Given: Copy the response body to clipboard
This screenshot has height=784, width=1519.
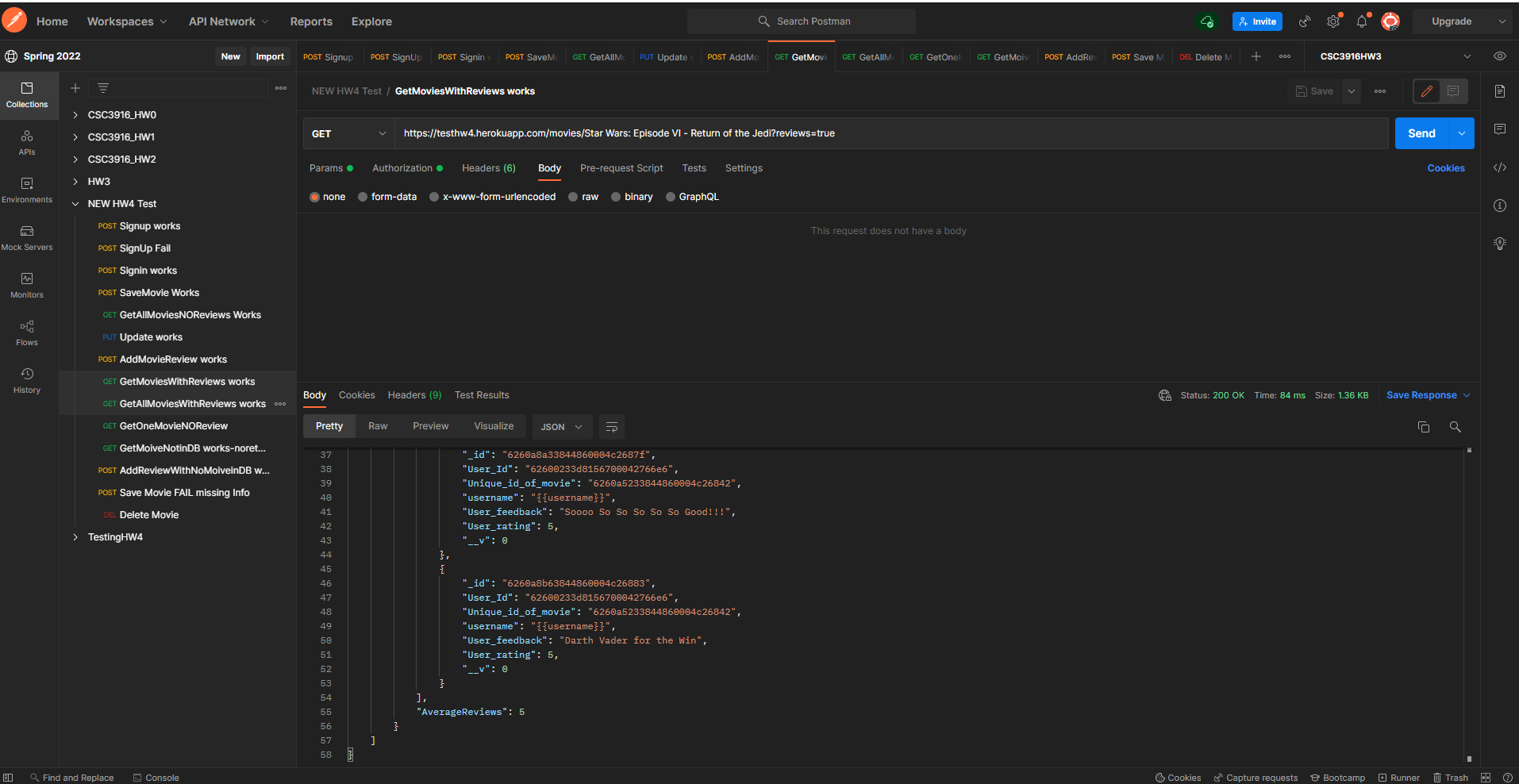Looking at the screenshot, I should [1423, 426].
